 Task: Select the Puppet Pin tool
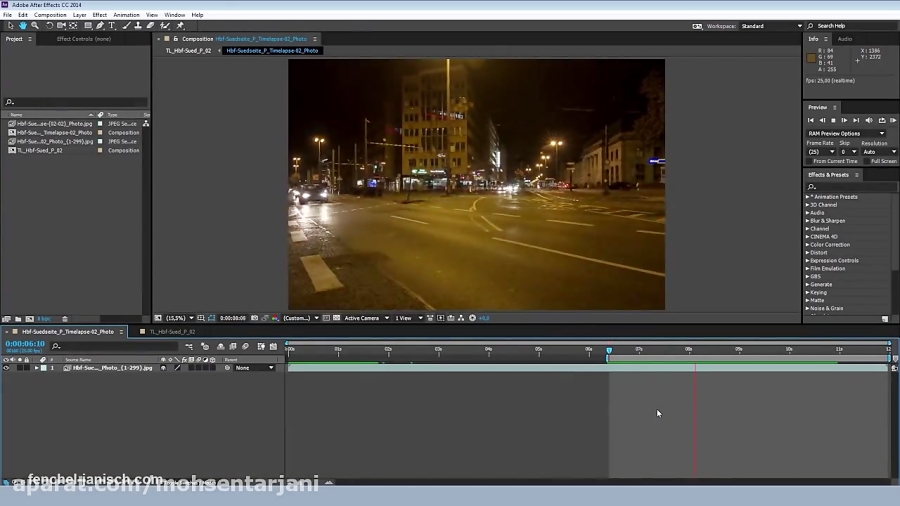click(x=180, y=26)
